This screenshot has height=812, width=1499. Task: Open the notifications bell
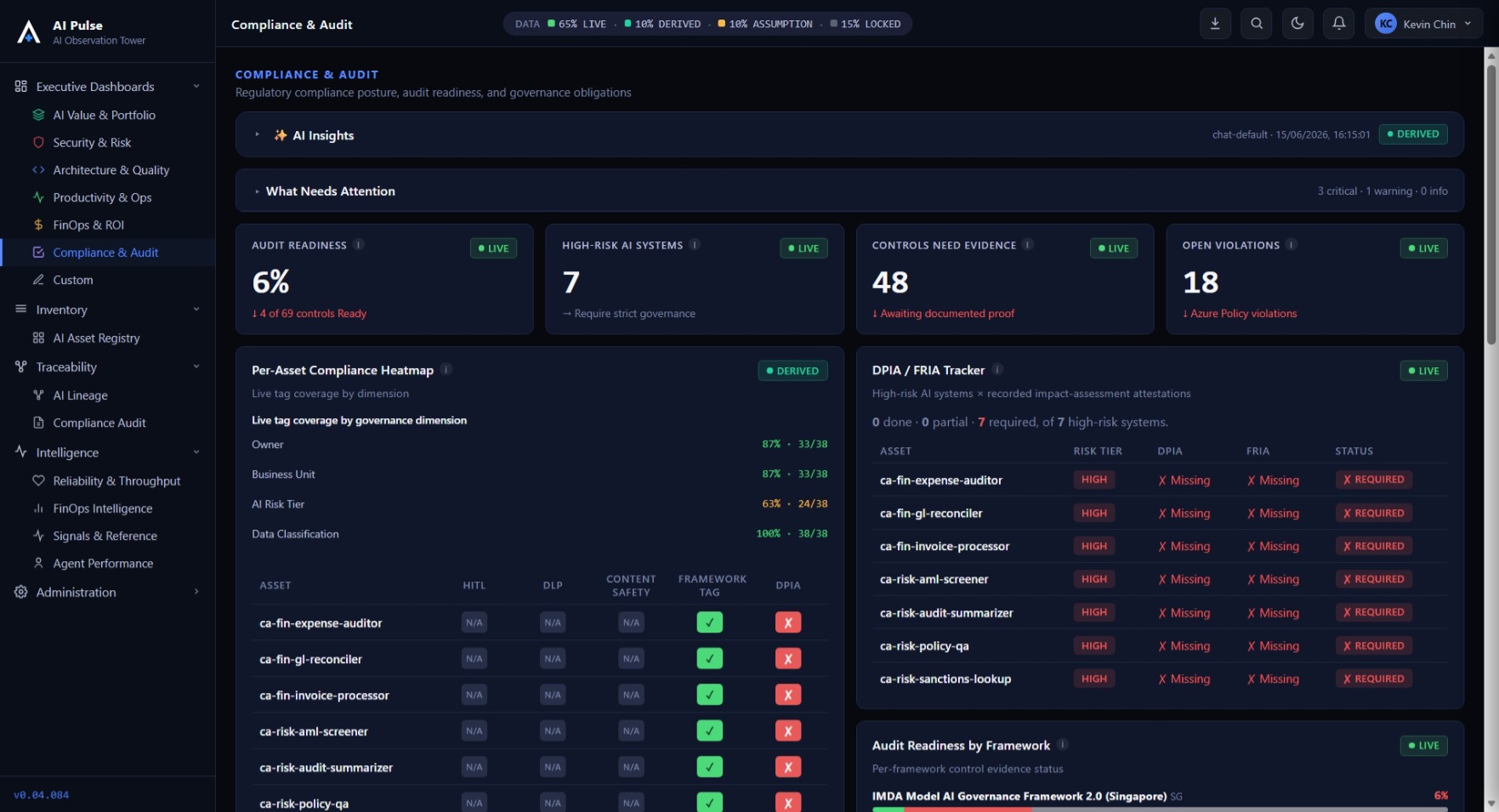tap(1338, 24)
